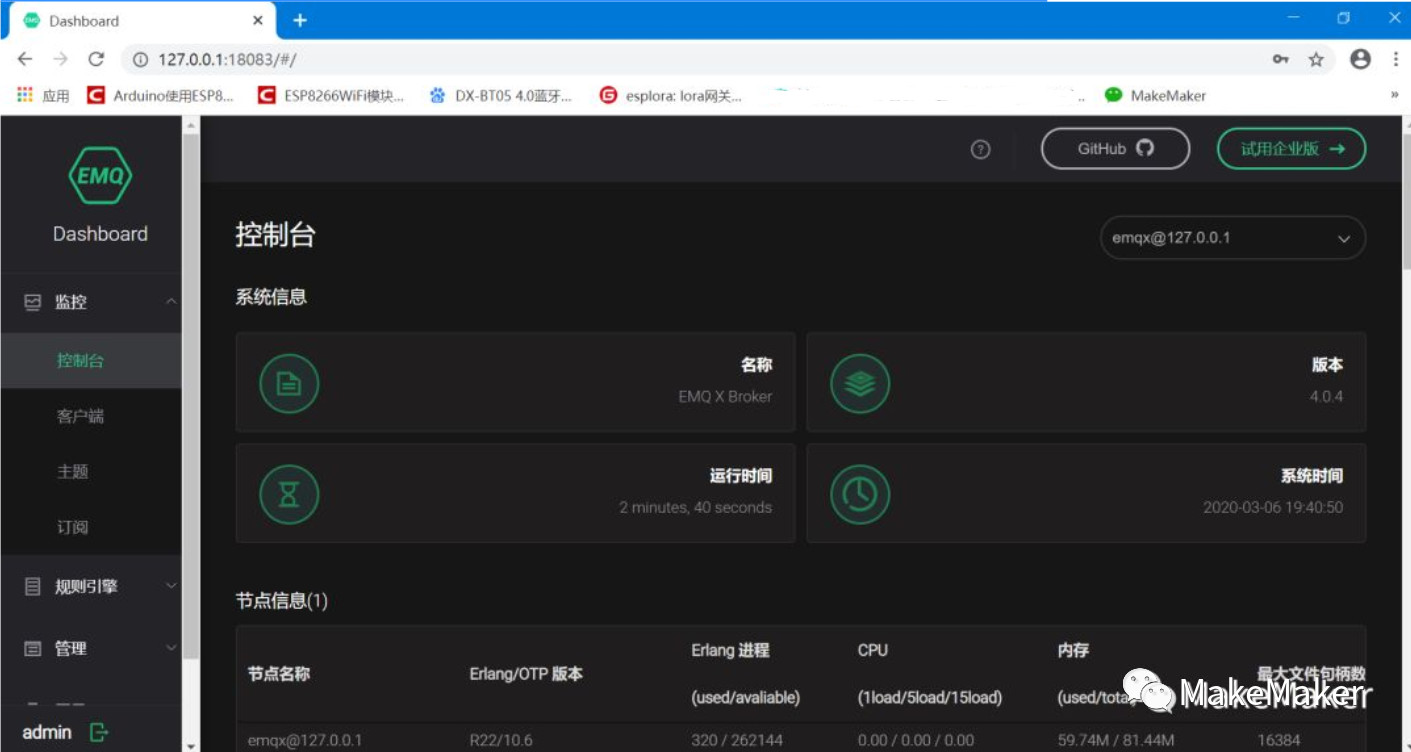Open the emqx@127.0.0.1 node dropdown
The width and height of the screenshot is (1411, 752).
tap(1232, 238)
